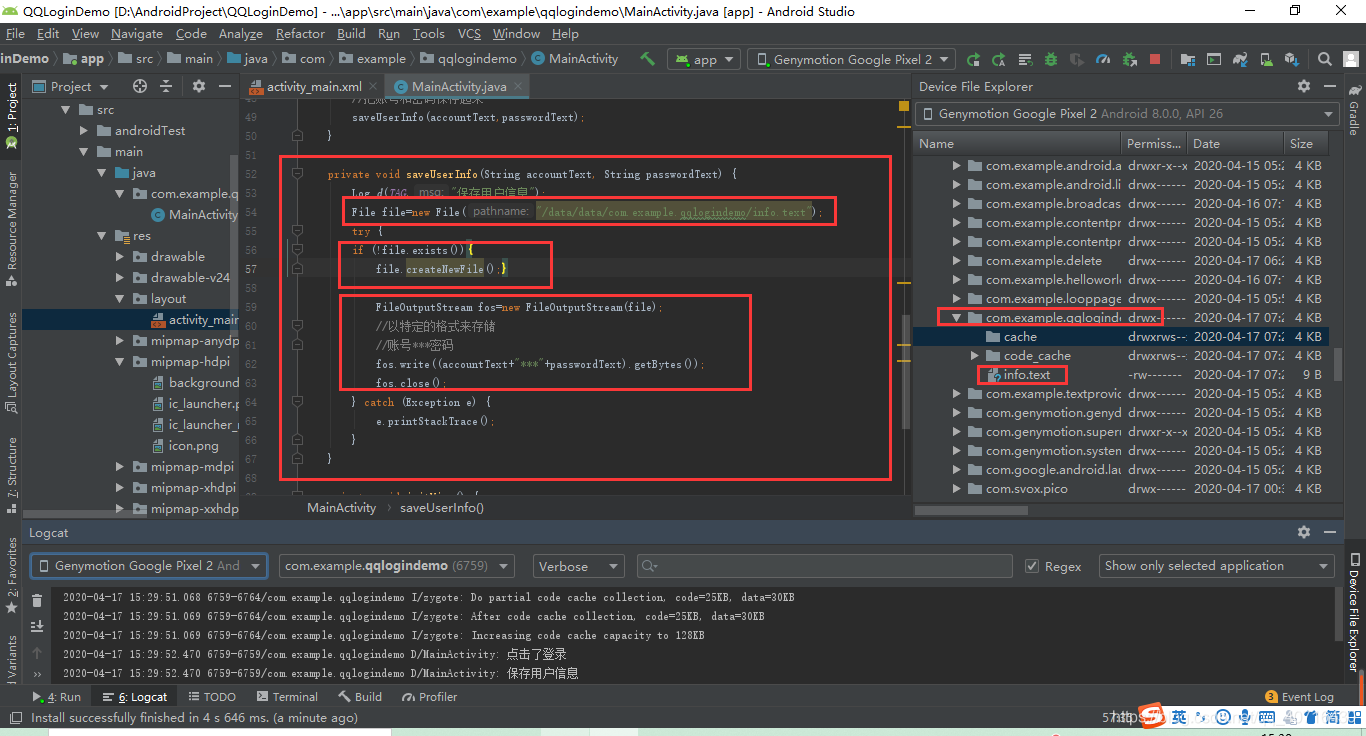Open the VCS menu
This screenshot has width=1366, height=736.
tap(469, 33)
